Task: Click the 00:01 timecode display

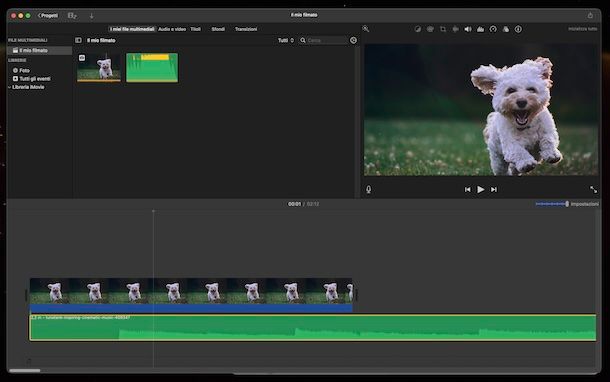Action: coord(294,204)
